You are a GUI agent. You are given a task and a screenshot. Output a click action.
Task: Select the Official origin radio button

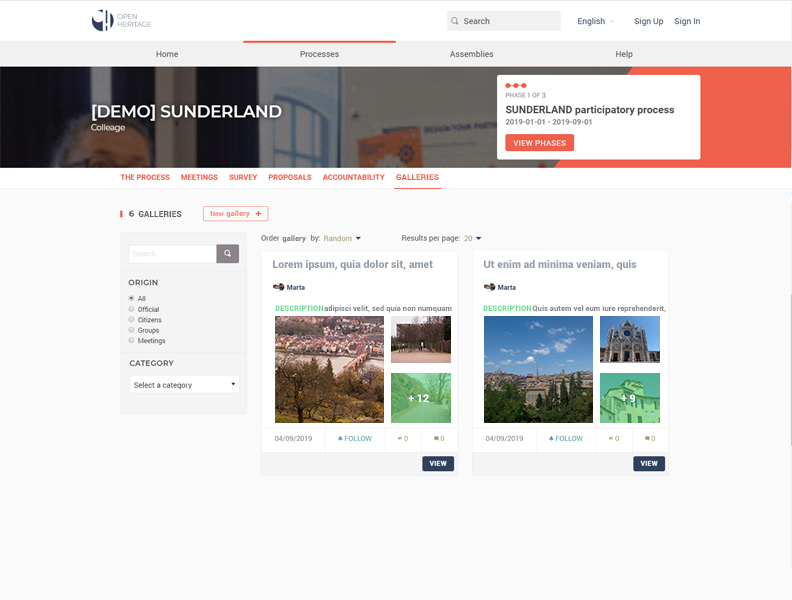131,309
